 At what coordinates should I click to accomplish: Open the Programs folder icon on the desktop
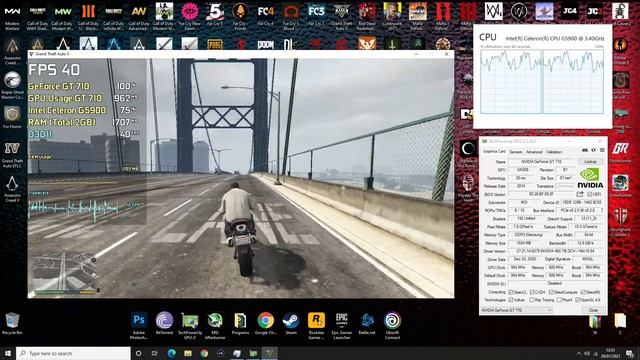[240, 324]
